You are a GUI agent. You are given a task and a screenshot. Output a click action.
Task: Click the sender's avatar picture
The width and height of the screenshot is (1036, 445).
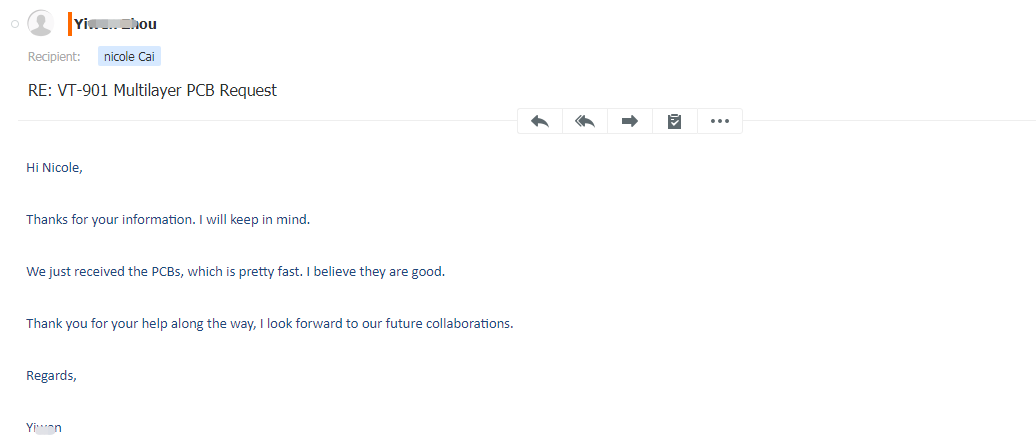click(40, 23)
